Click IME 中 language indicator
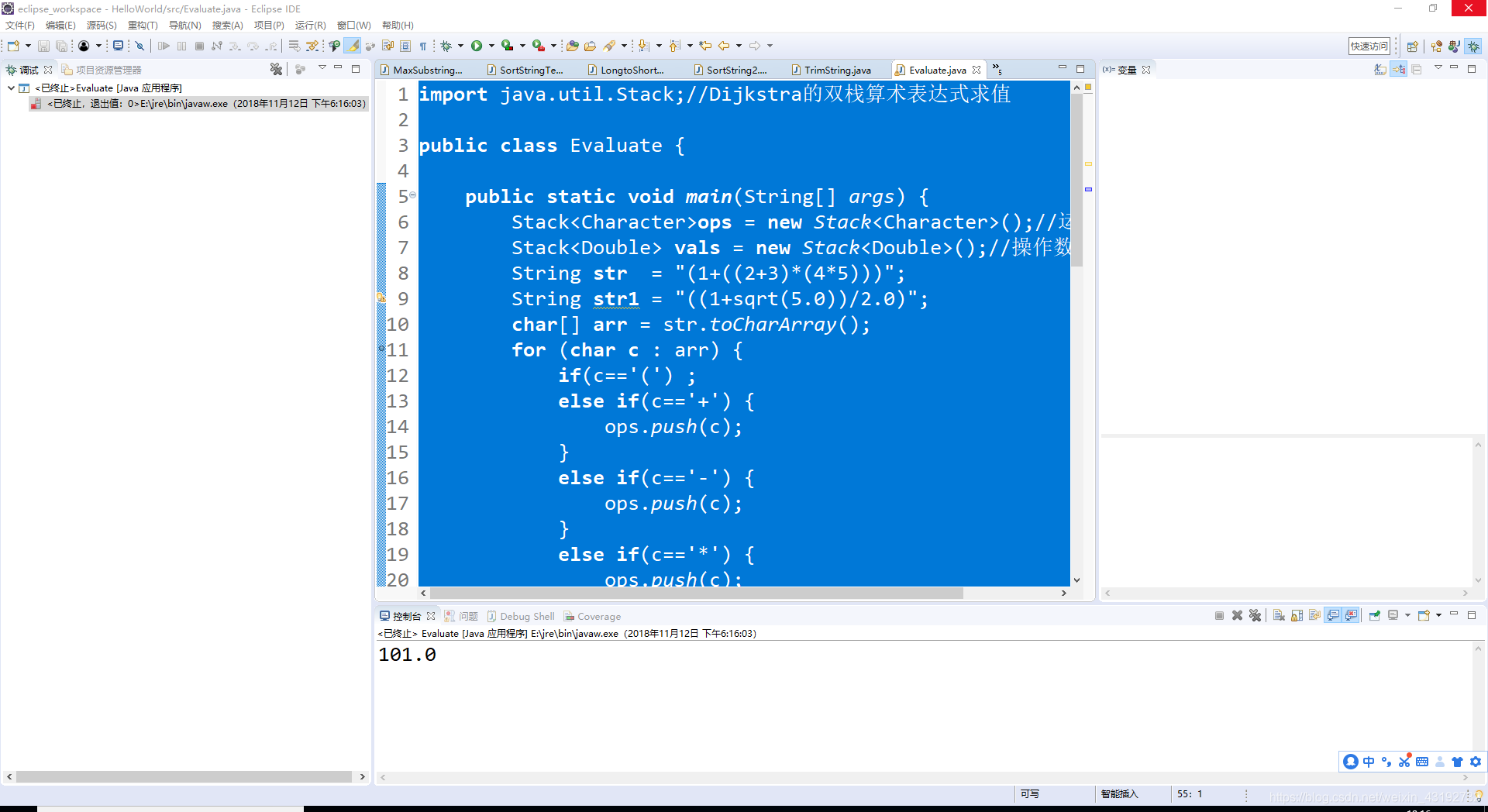The width and height of the screenshot is (1488, 812). click(x=1369, y=762)
